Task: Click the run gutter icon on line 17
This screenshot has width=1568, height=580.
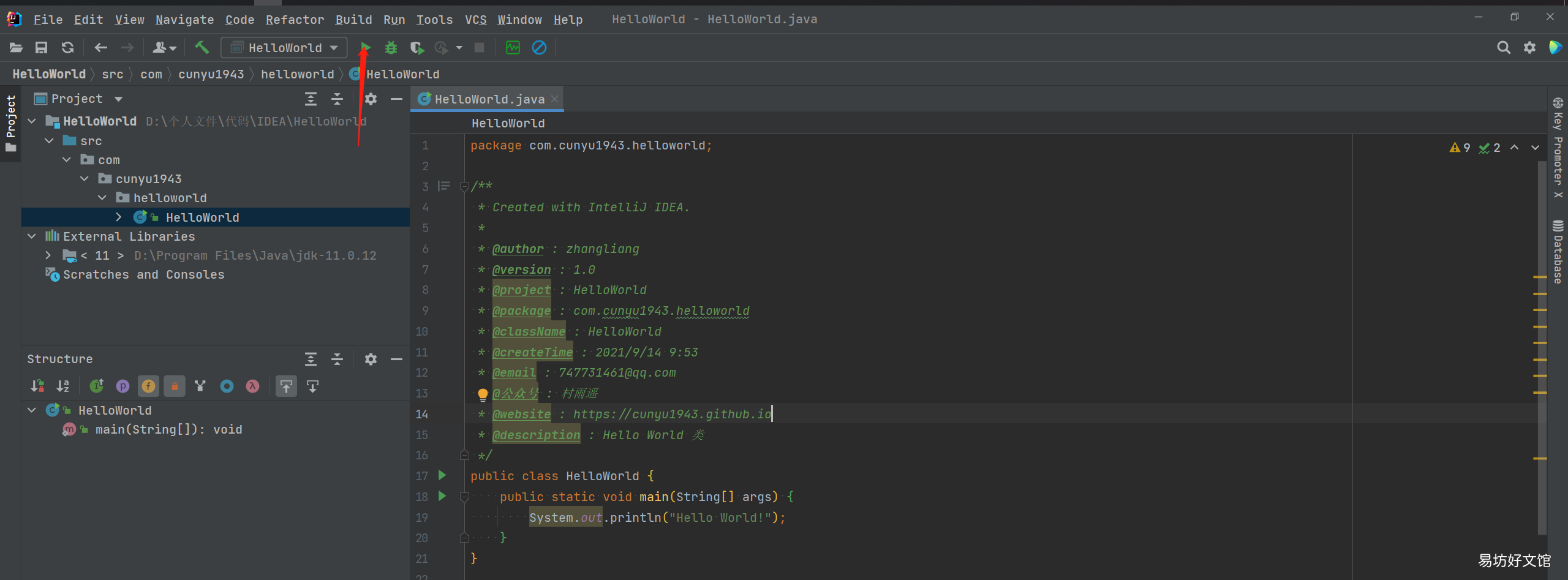Action: click(x=442, y=475)
